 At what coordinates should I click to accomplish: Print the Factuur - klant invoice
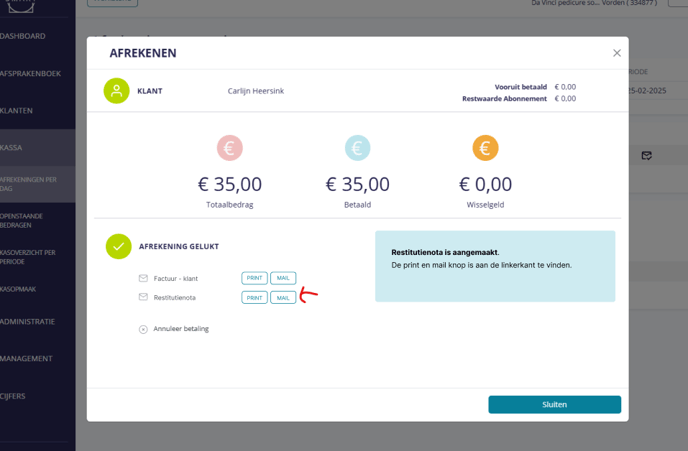(x=254, y=278)
